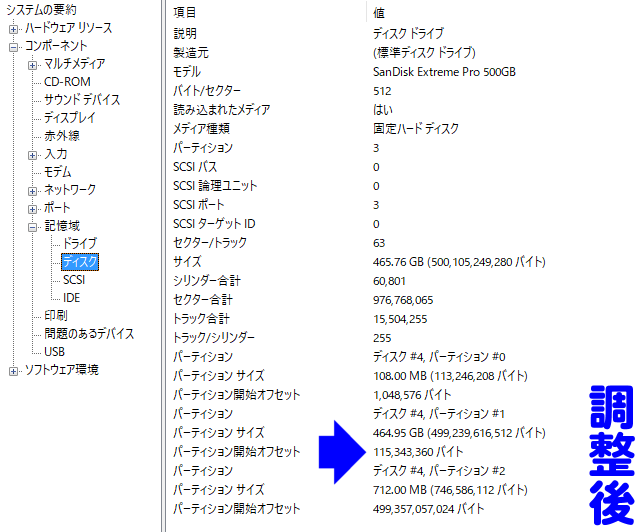Click the 1,048,576 バイト offset value
The image size is (643, 532).
(x=412, y=395)
